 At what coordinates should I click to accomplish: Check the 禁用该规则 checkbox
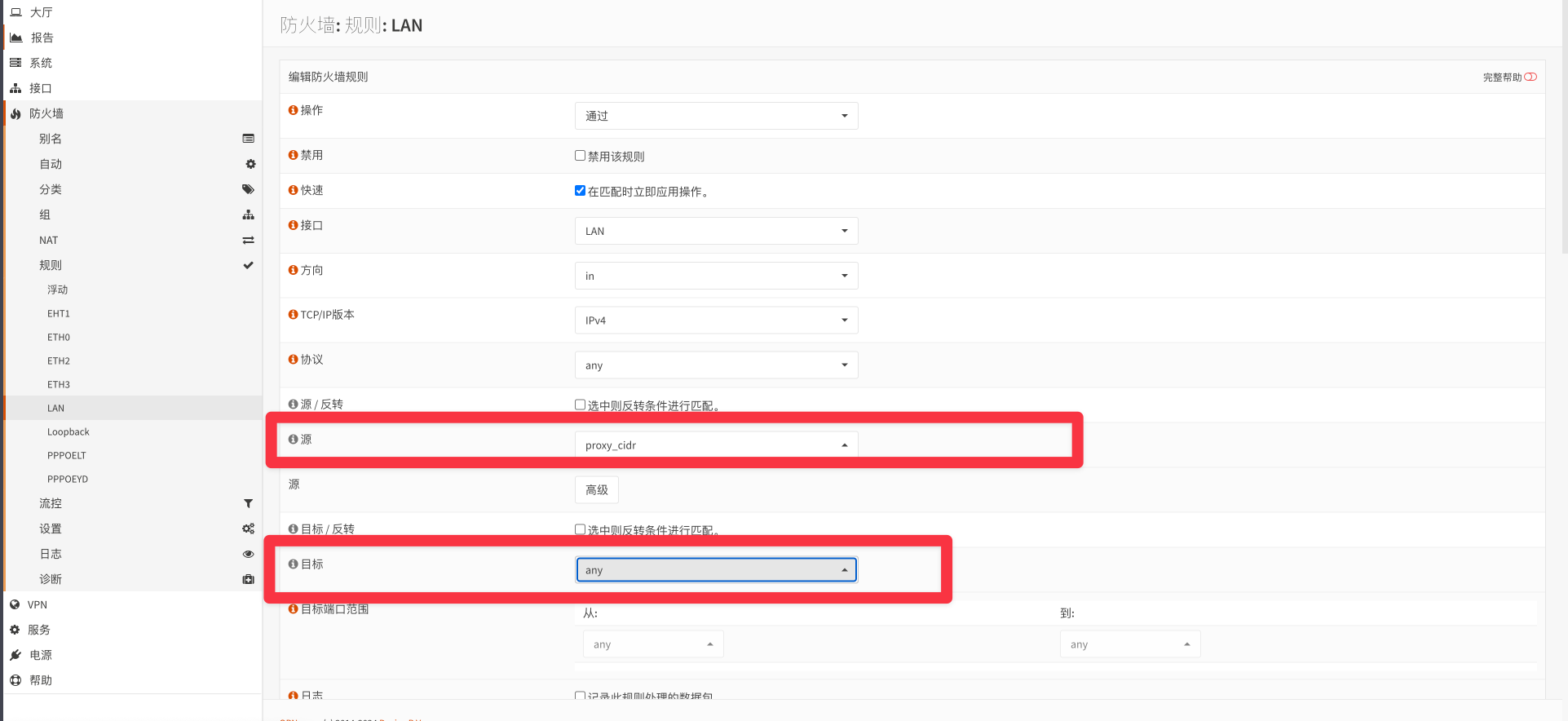(580, 156)
